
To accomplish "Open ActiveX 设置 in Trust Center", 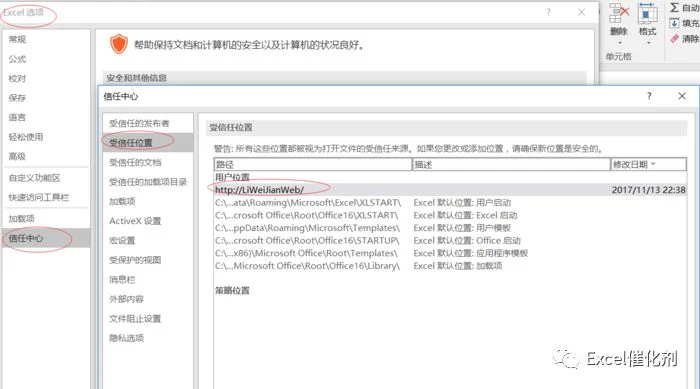I will 148,221.
